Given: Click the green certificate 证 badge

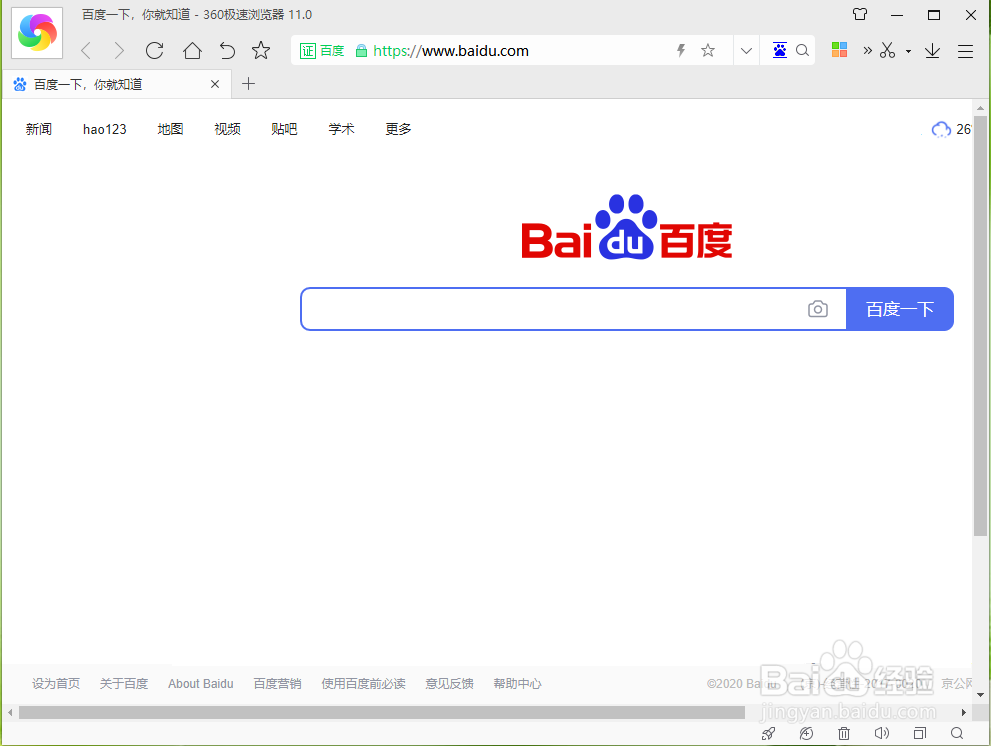Looking at the screenshot, I should coord(308,51).
